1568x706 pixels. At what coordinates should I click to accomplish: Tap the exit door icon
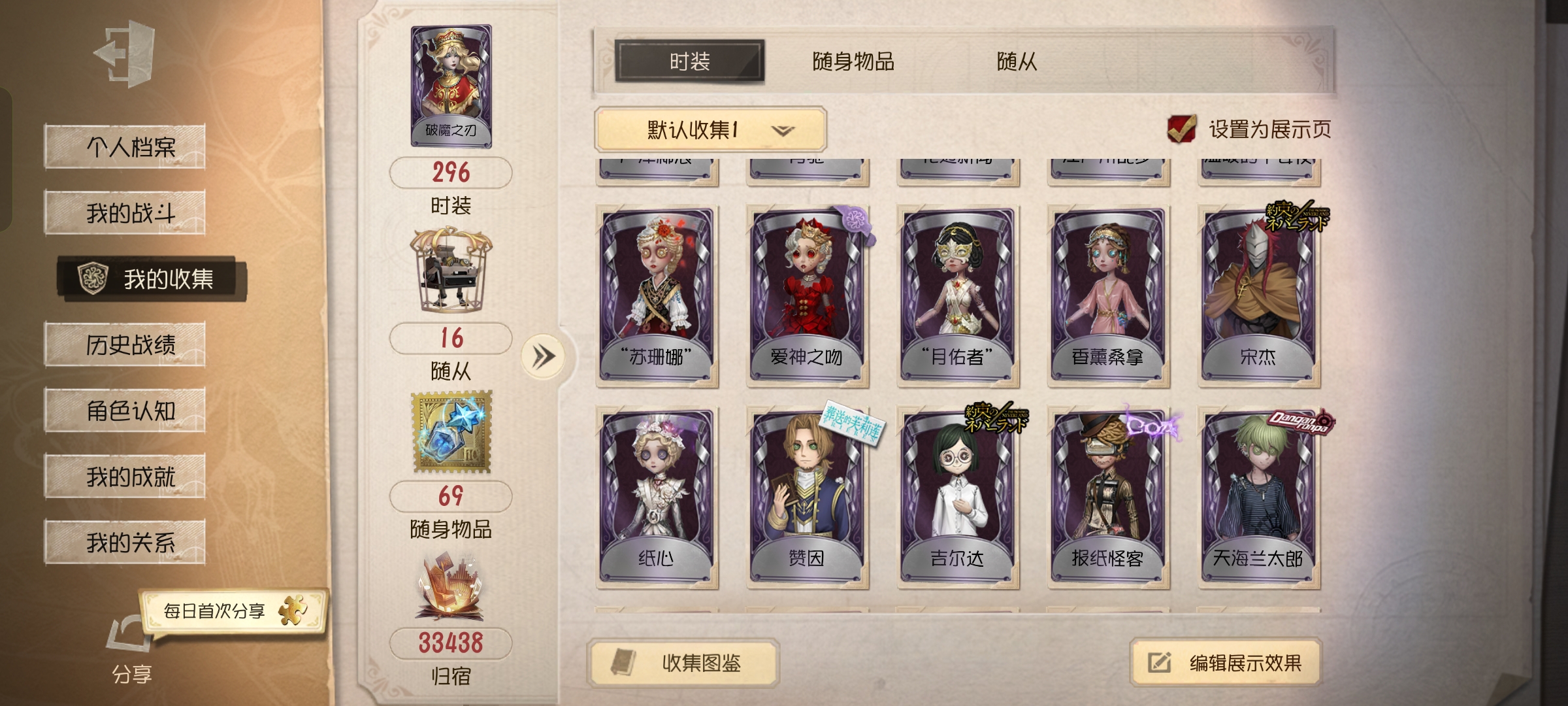tap(125, 53)
